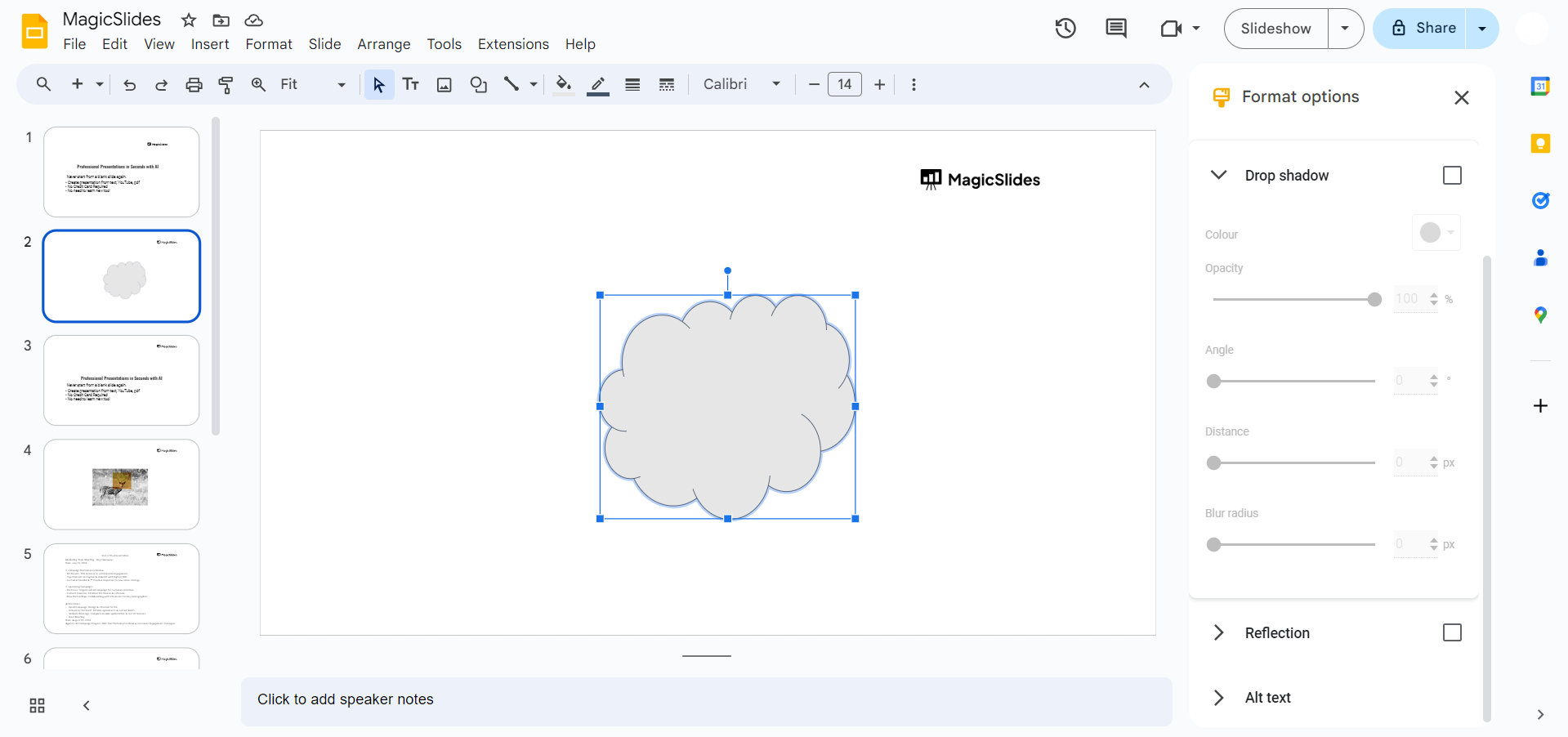Open the Arrange menu
Screen dimensions: 1568x737
point(383,44)
